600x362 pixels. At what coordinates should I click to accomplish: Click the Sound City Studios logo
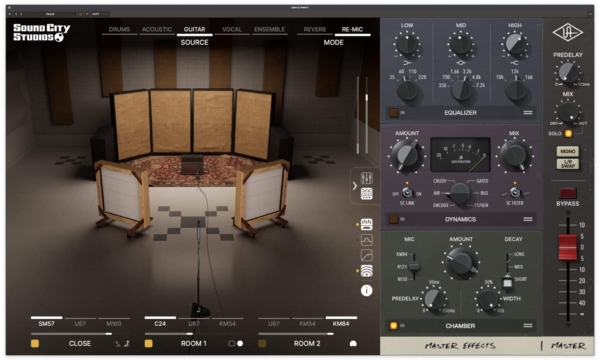(41, 33)
